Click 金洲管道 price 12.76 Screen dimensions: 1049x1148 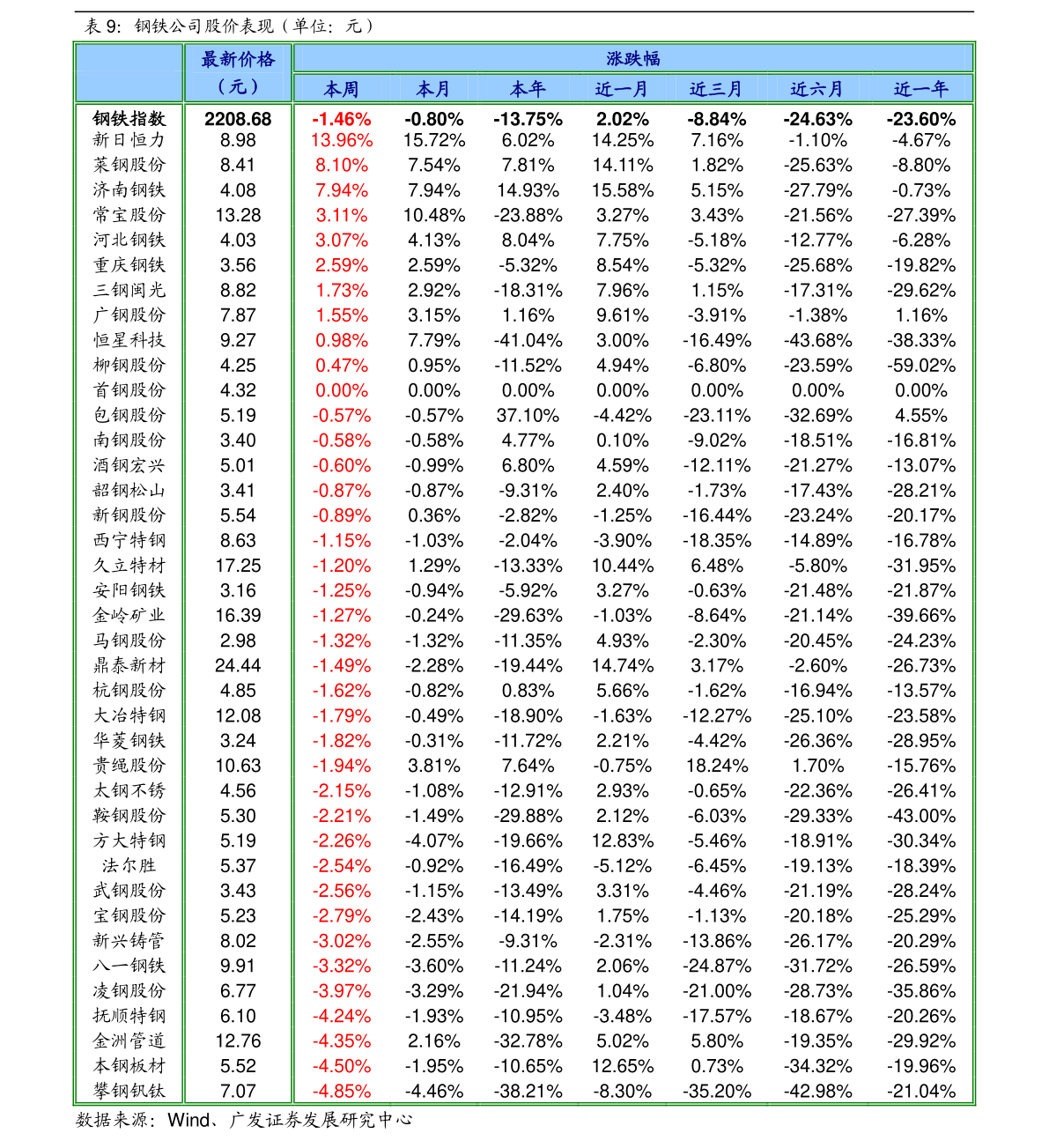tap(238, 1041)
